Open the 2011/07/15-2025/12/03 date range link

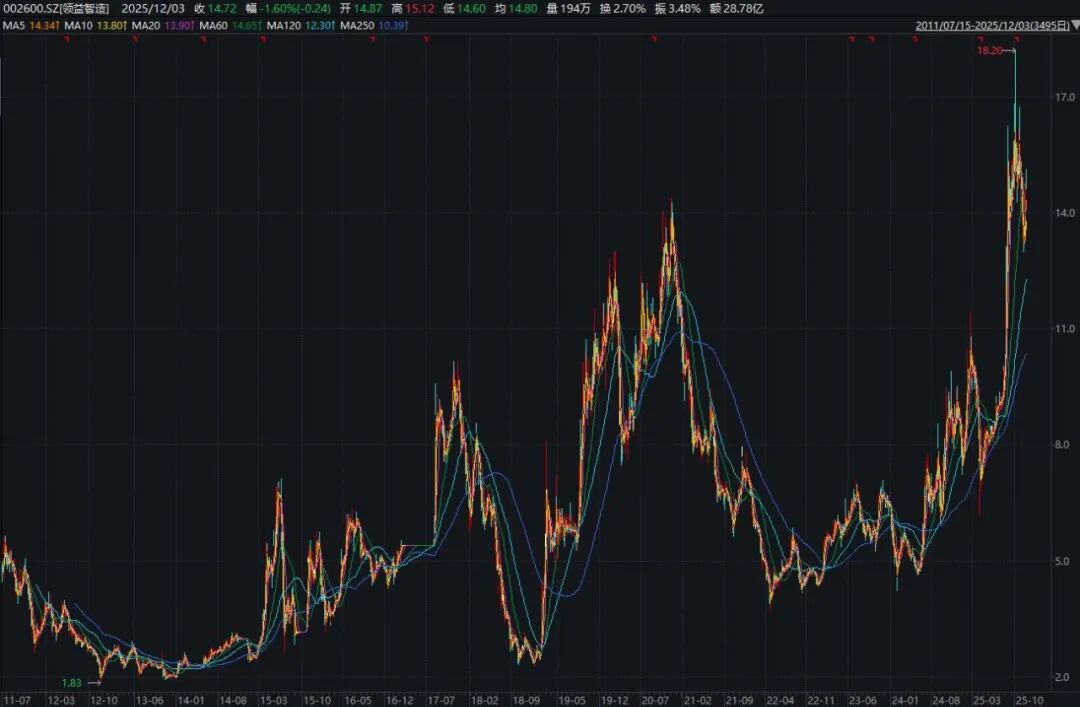[x=996, y=23]
